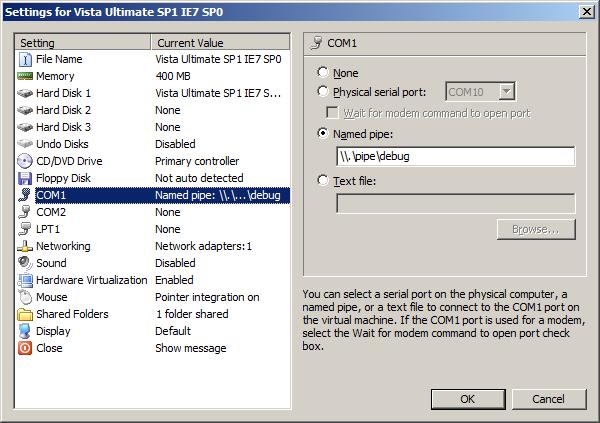Click the '400 MB' memory value
Viewport: 600px width, 423px height.
pos(173,76)
